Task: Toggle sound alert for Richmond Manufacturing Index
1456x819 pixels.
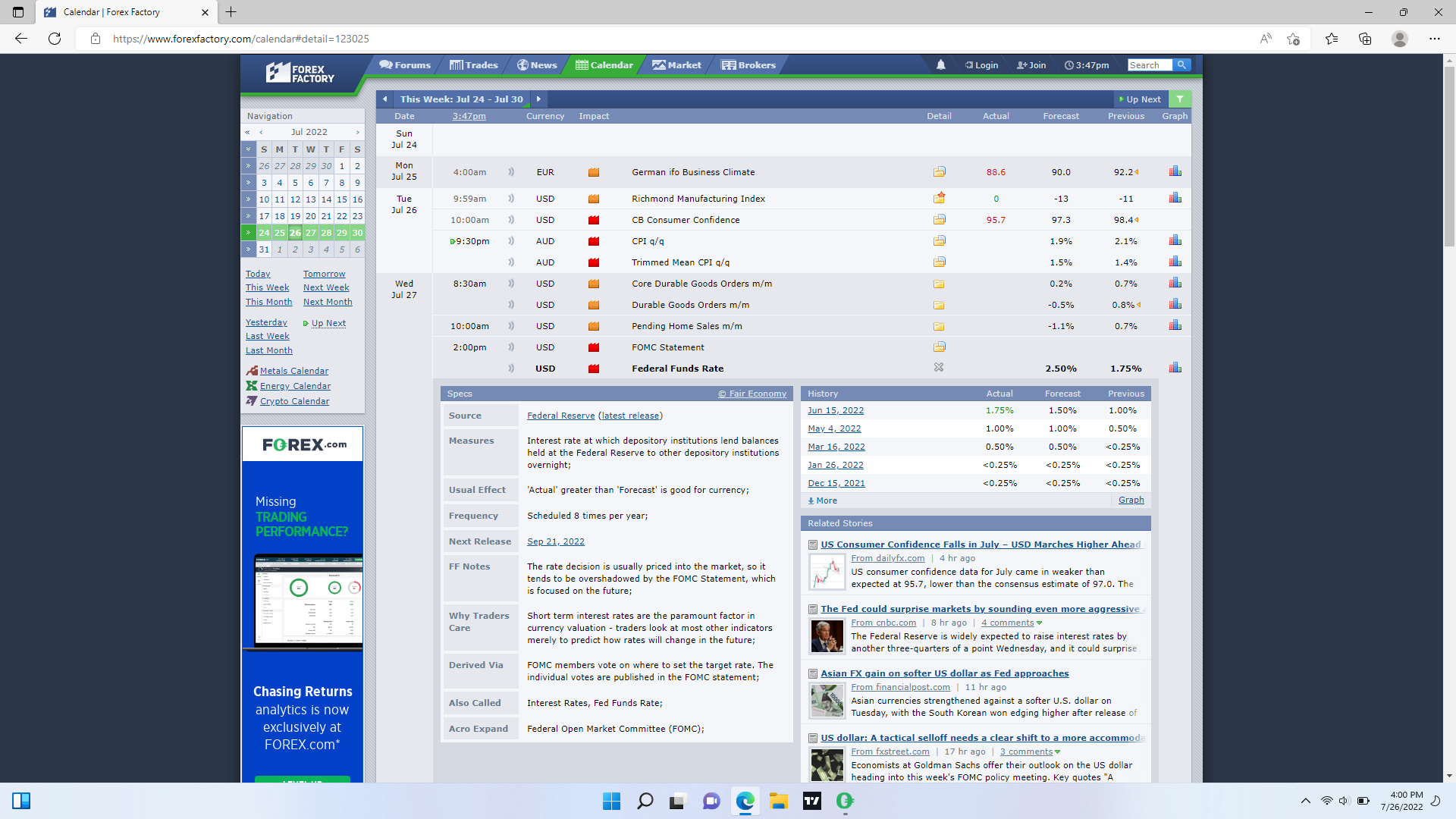Action: pyautogui.click(x=511, y=199)
